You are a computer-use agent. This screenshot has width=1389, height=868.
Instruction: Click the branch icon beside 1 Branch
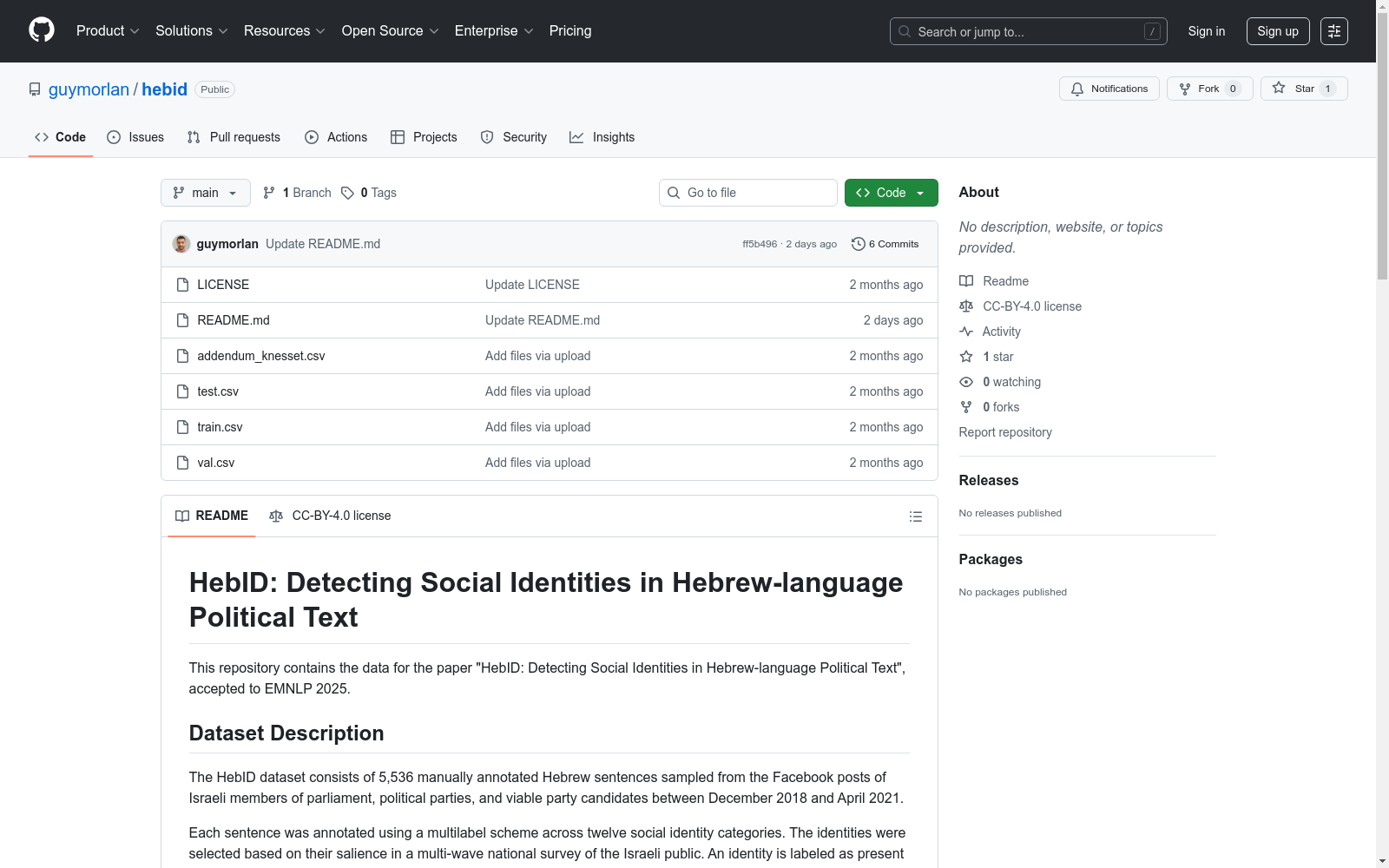(x=269, y=193)
